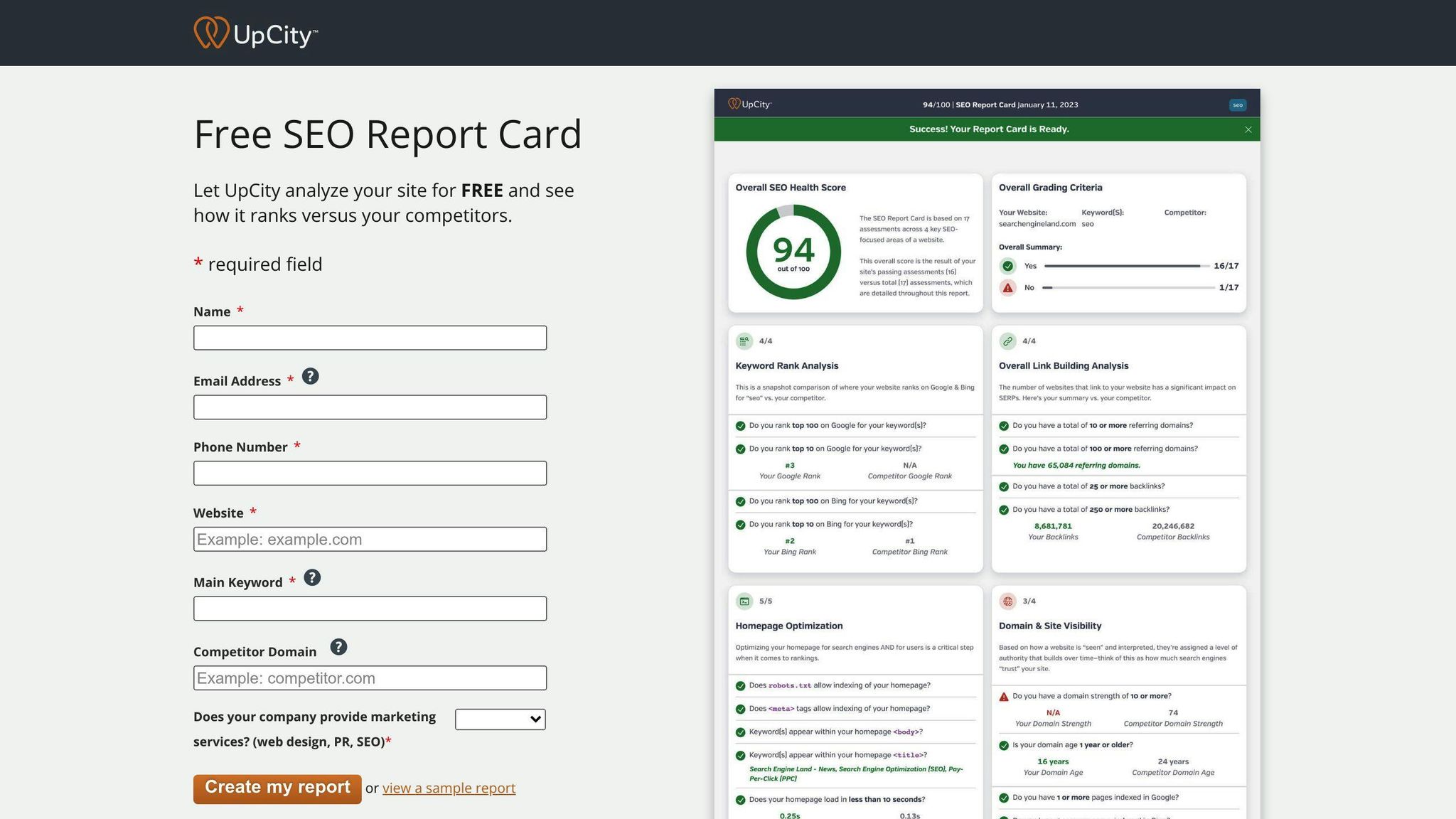Click 'You have 65,084 referring domains.' text
This screenshot has height=819, width=1456.
(x=1076, y=466)
